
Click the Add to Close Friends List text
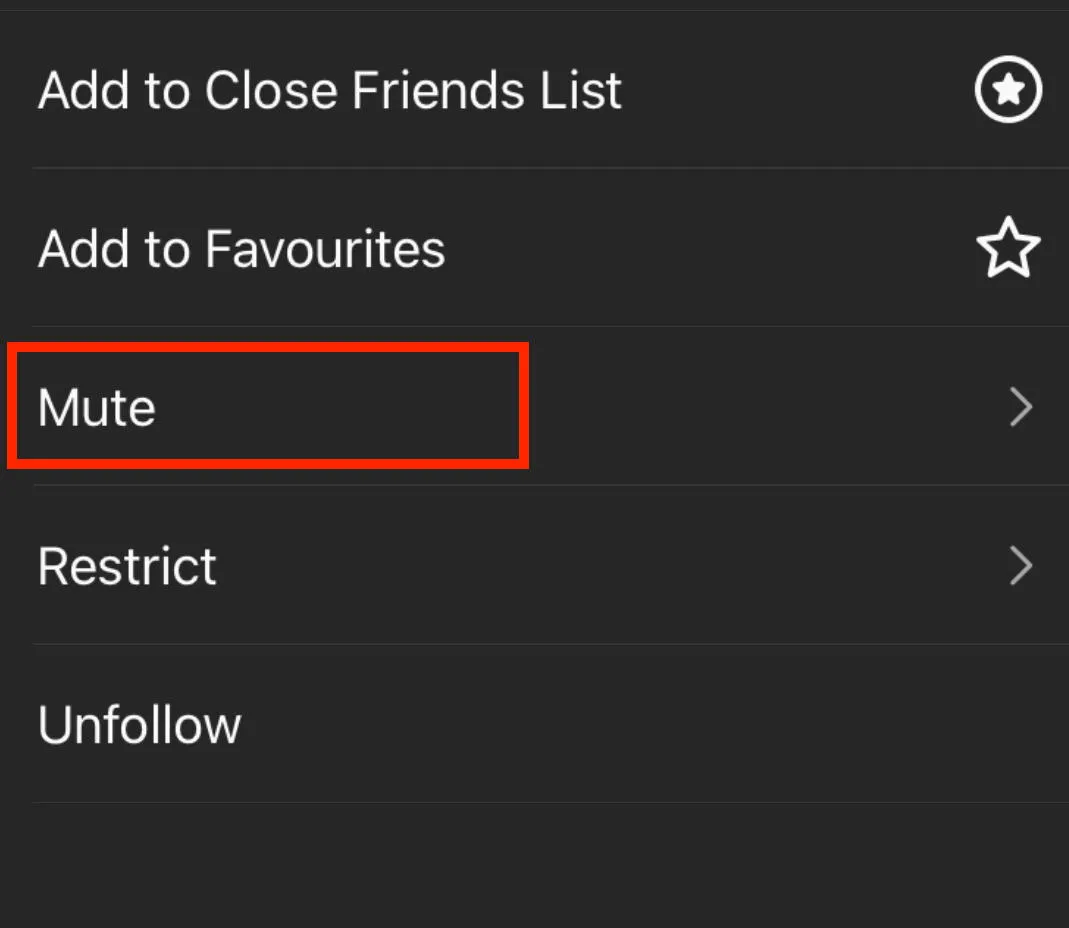point(330,90)
